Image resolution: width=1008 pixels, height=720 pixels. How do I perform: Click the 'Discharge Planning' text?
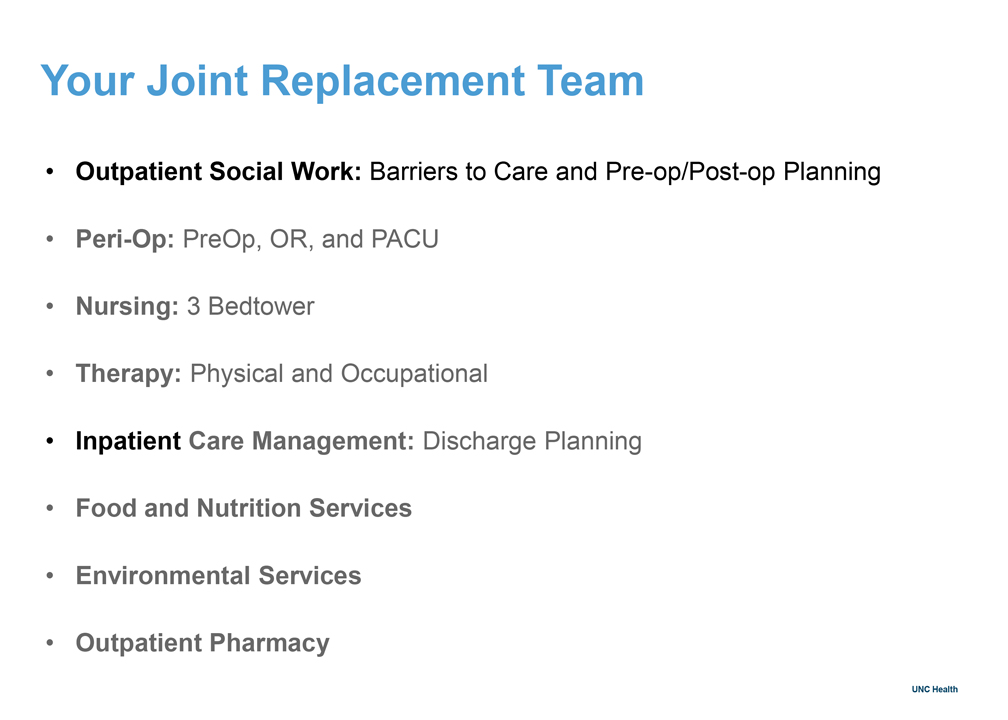click(532, 442)
